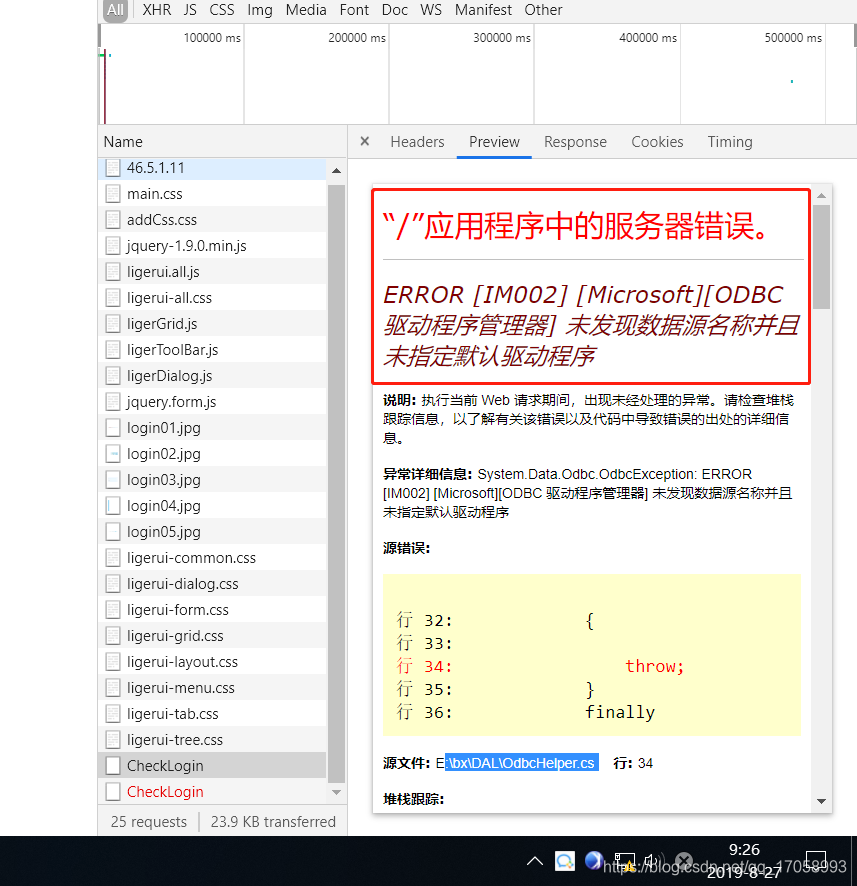Switch to the Response tab

click(575, 141)
